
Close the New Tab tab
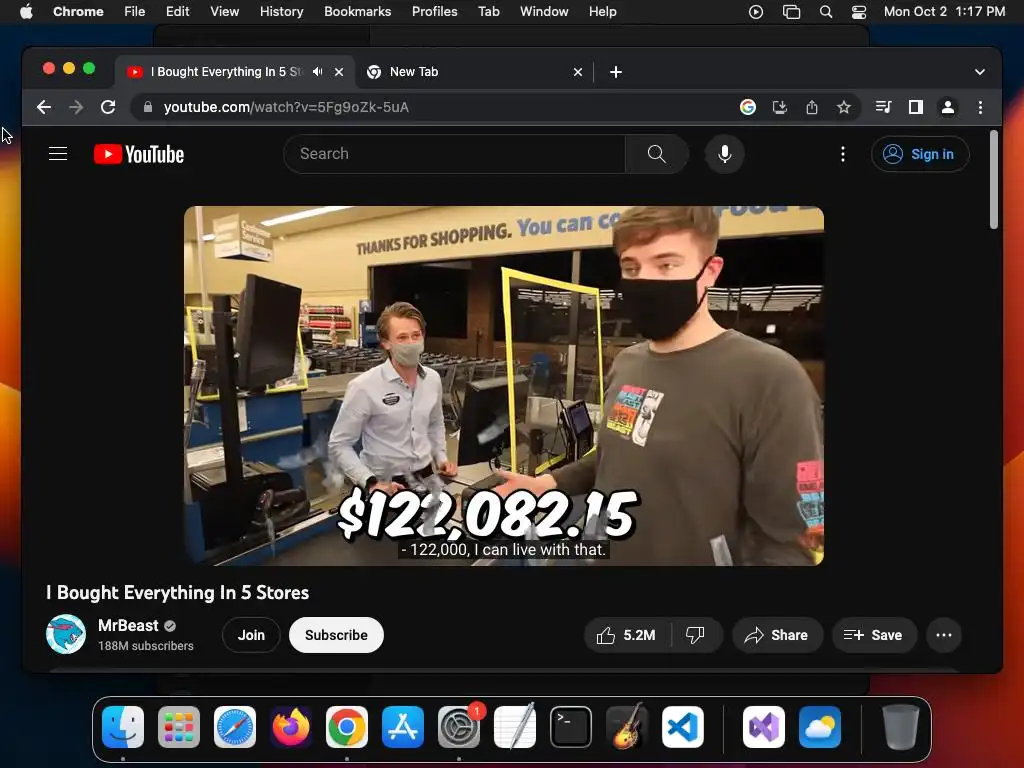[578, 72]
